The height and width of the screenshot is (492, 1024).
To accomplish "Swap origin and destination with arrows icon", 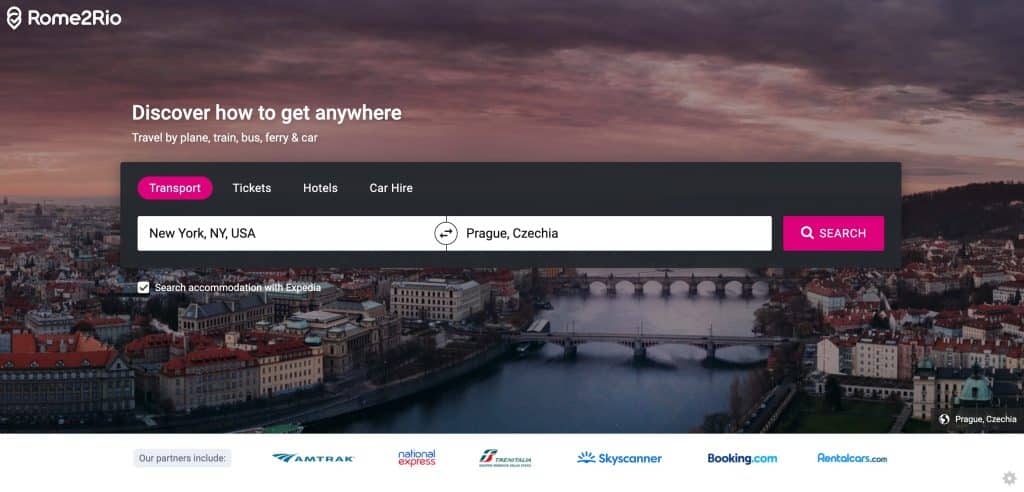I will click(446, 233).
